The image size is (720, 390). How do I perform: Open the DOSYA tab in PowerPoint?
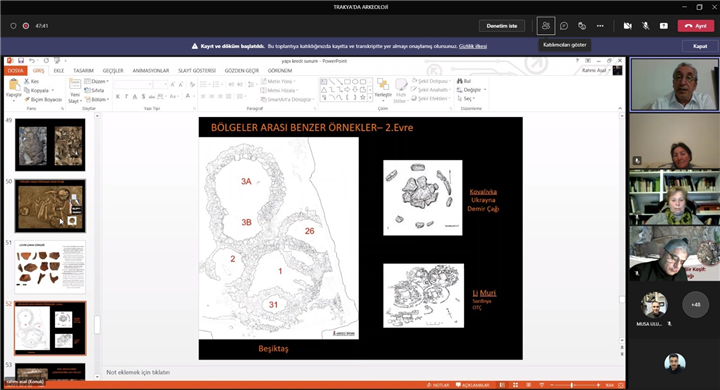(15, 70)
